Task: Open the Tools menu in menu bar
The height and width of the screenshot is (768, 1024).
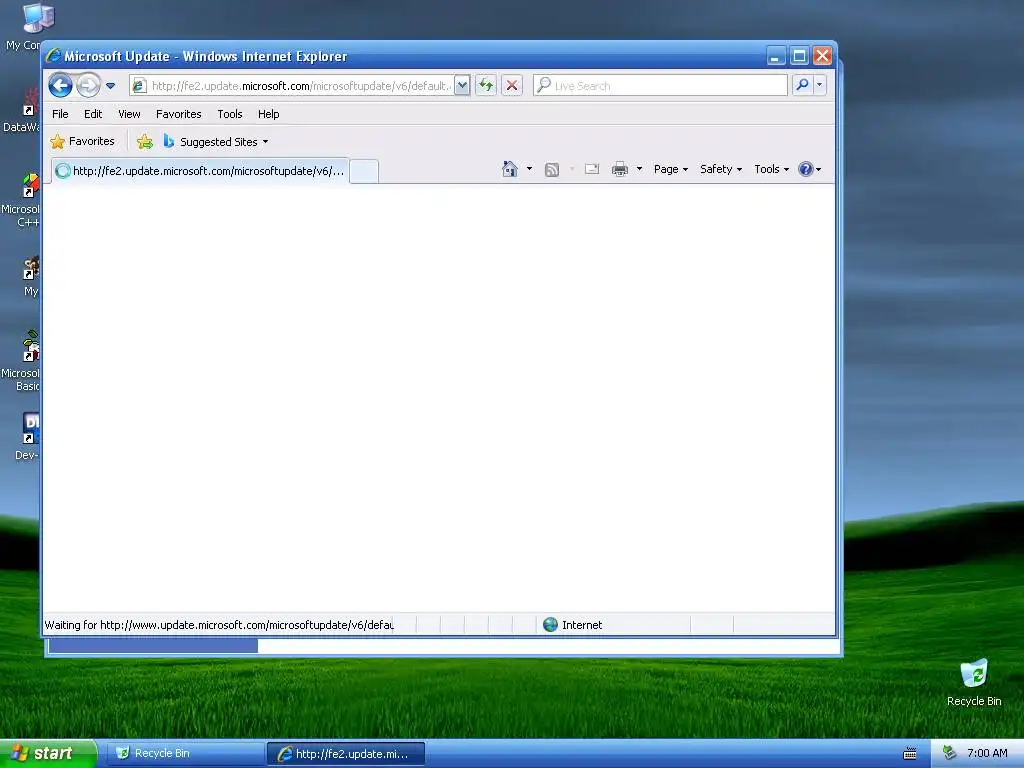Action: click(230, 114)
